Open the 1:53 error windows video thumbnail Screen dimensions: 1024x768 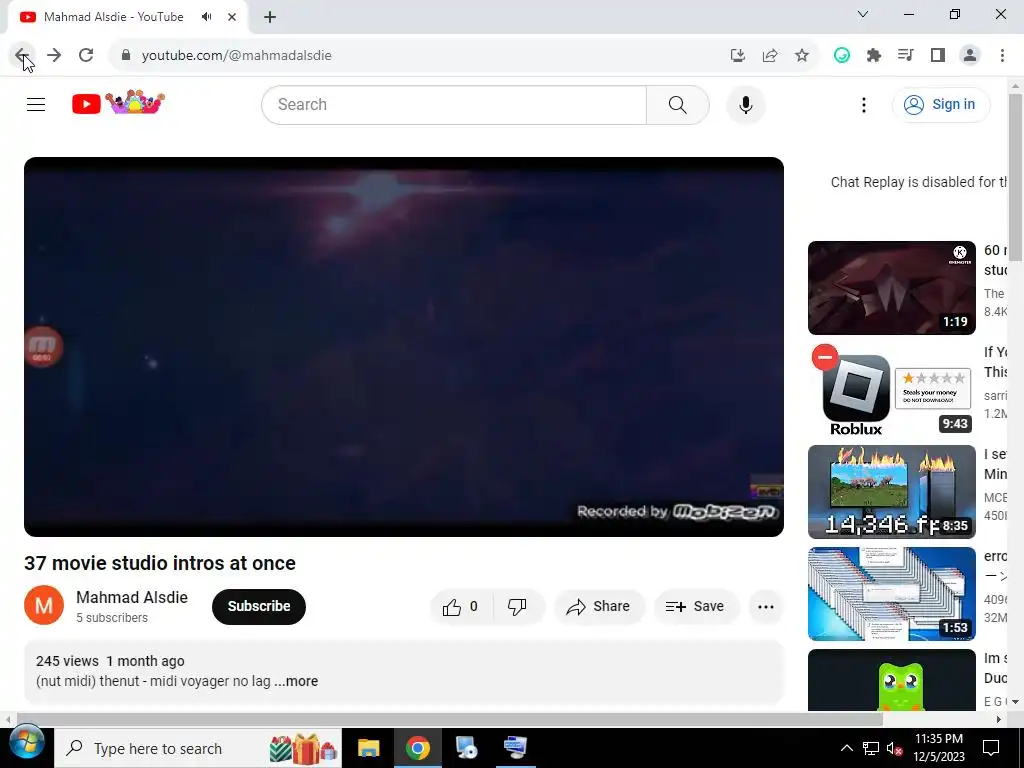click(891, 594)
